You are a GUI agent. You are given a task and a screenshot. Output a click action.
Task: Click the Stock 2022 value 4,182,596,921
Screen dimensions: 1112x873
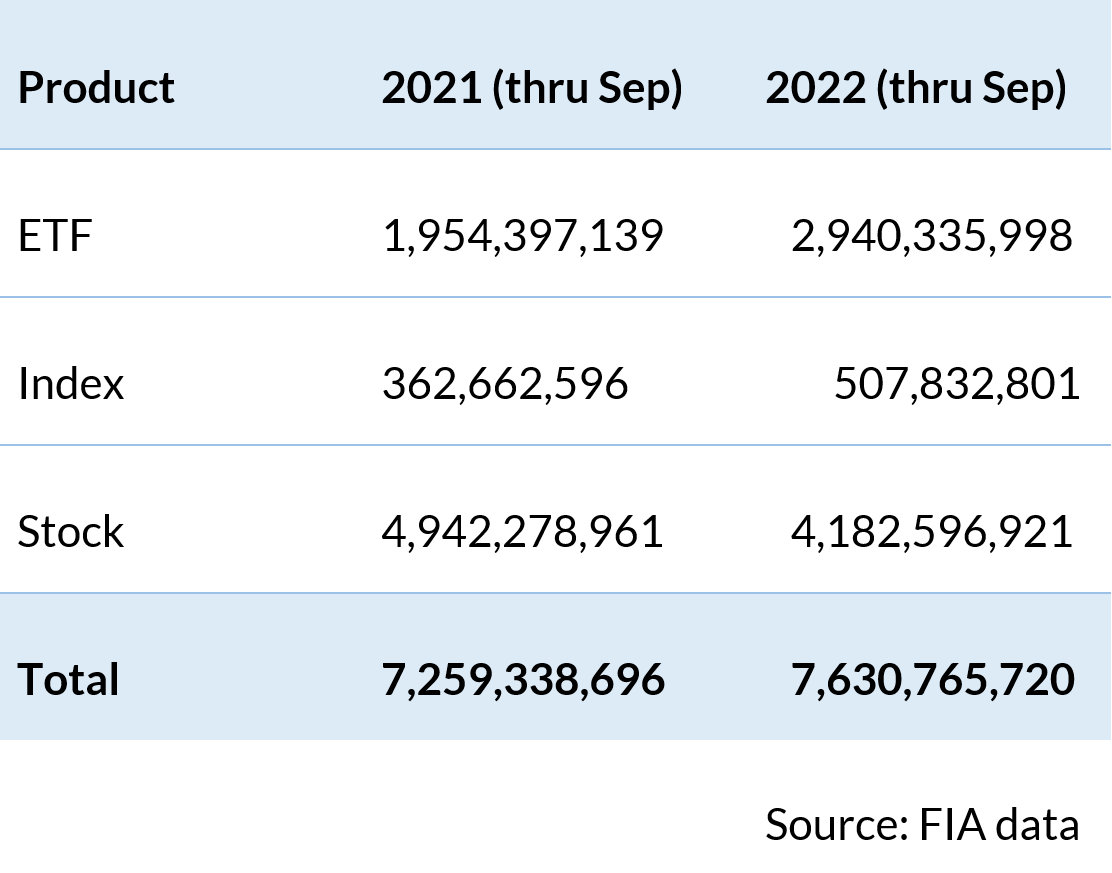click(x=931, y=531)
